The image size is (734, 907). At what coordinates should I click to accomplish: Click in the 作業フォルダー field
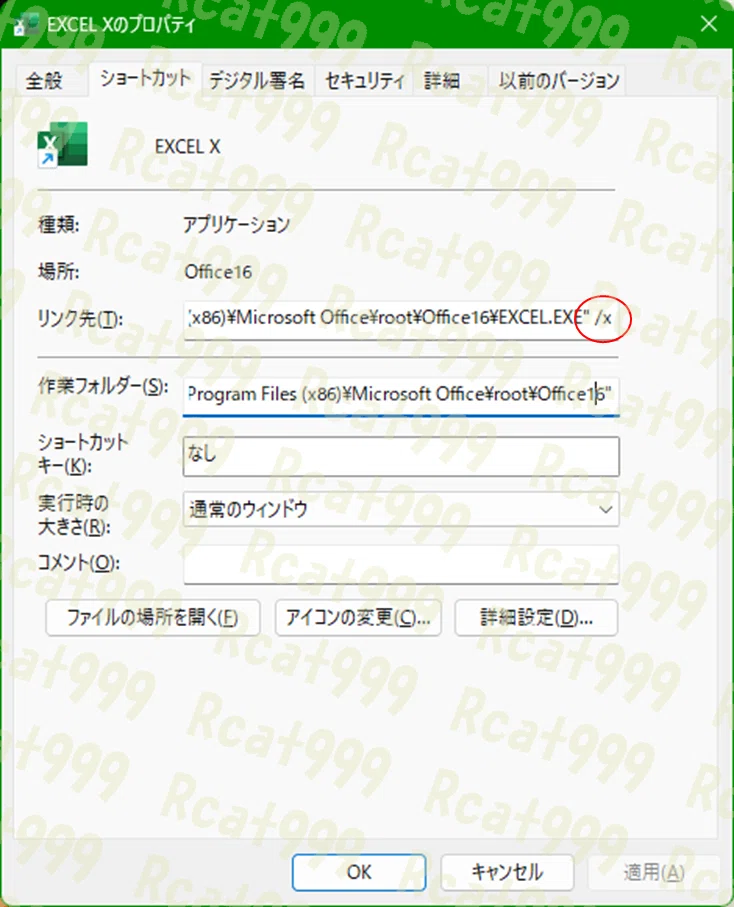(x=400, y=395)
